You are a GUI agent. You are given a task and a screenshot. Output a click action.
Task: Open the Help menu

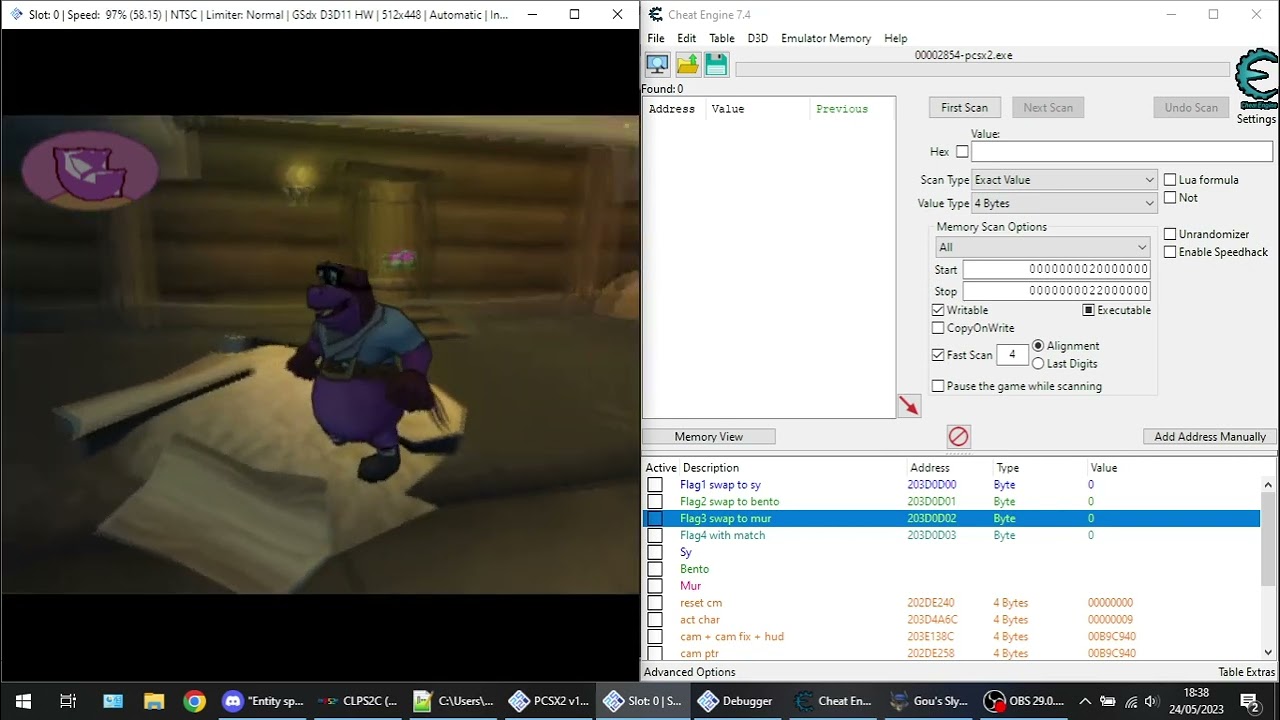click(x=896, y=38)
